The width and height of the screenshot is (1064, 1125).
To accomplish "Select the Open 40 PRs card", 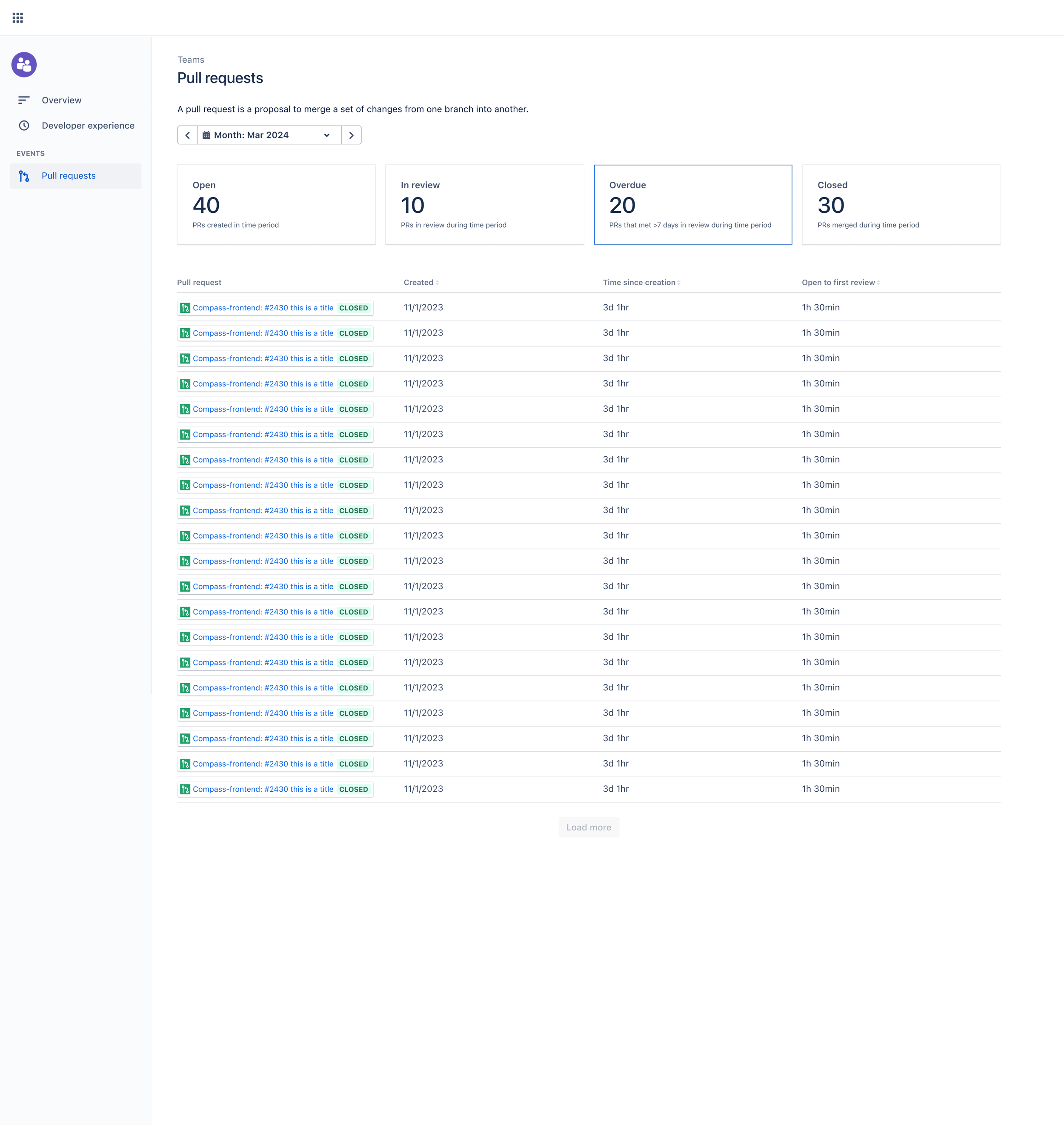I will [x=276, y=205].
